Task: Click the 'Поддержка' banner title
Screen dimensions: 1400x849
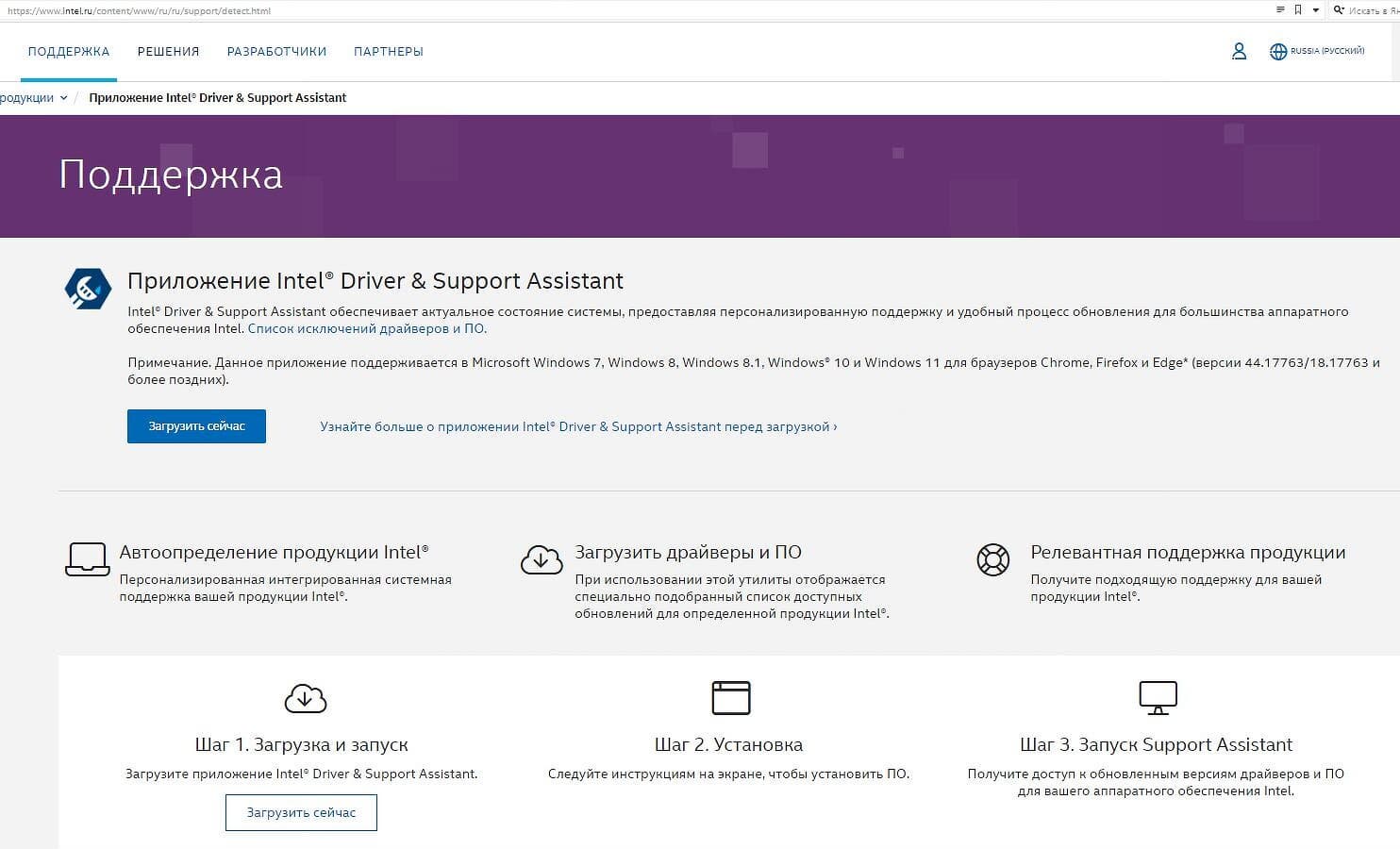Action: (171, 175)
